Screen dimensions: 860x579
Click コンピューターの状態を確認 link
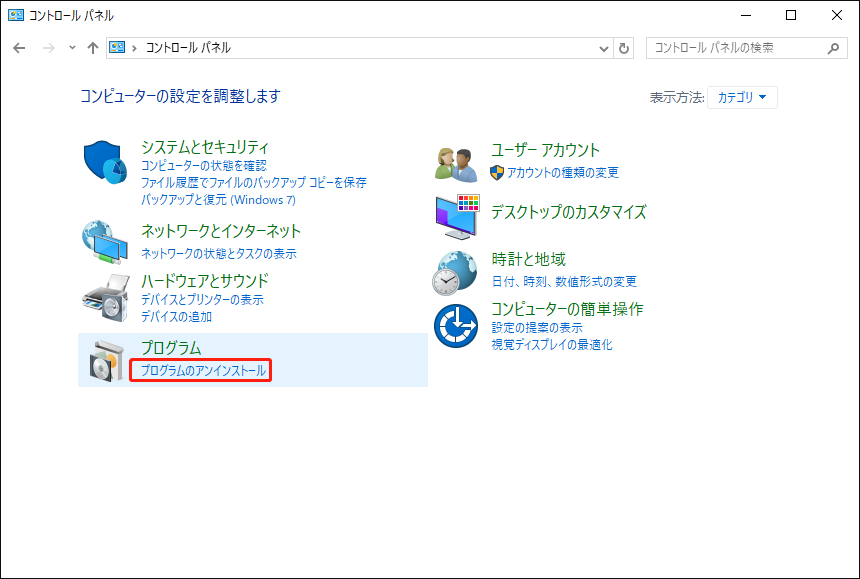pos(203,166)
